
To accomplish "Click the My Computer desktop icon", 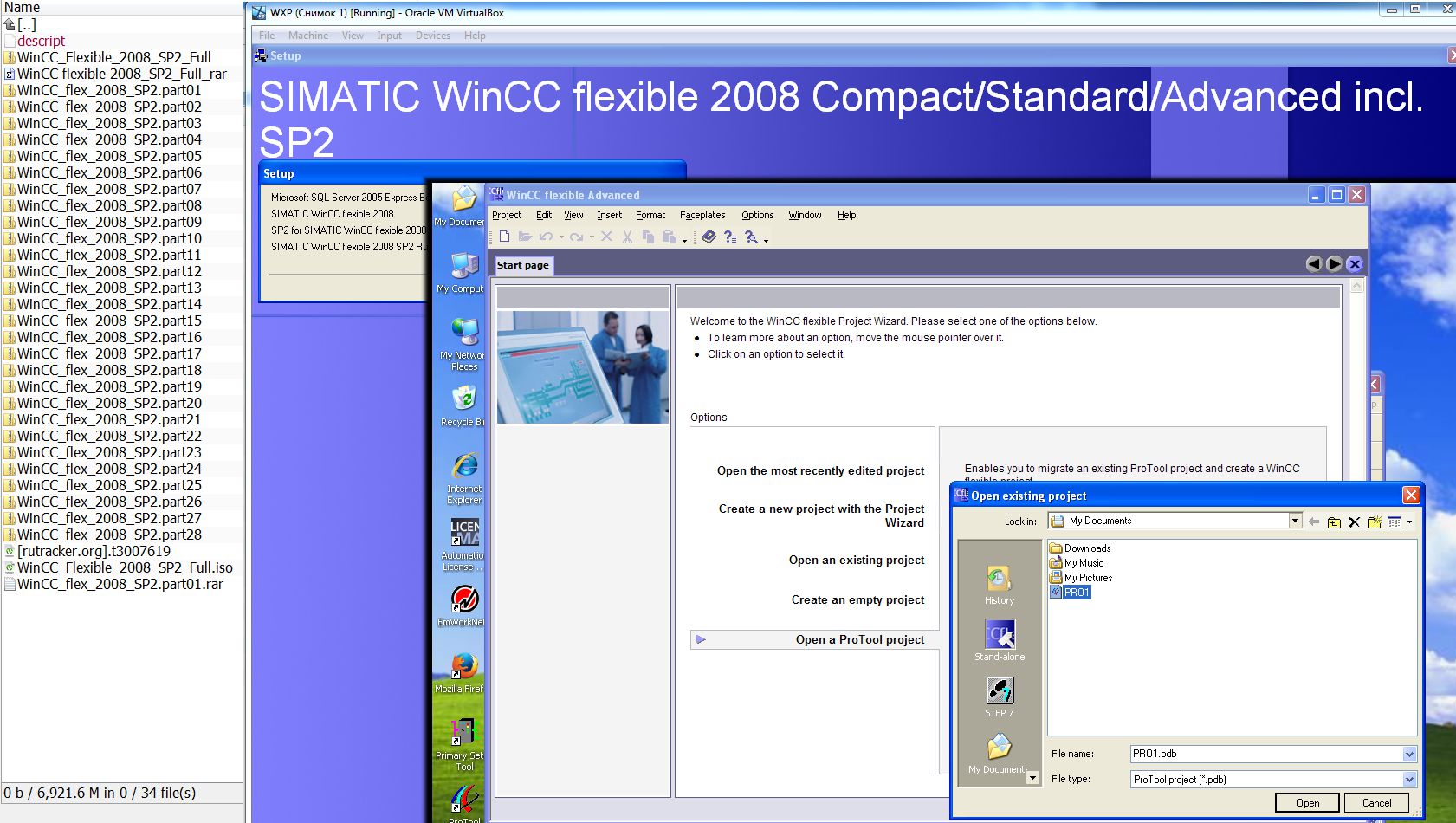I will pyautogui.click(x=463, y=272).
